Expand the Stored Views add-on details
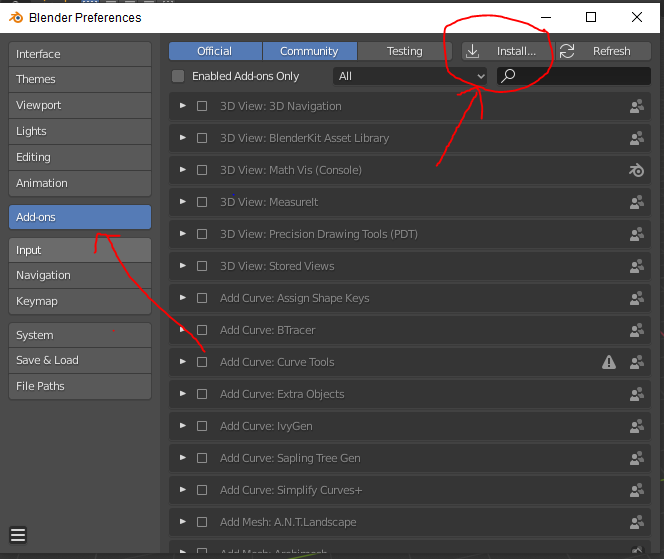This screenshot has height=559, width=664. (183, 266)
